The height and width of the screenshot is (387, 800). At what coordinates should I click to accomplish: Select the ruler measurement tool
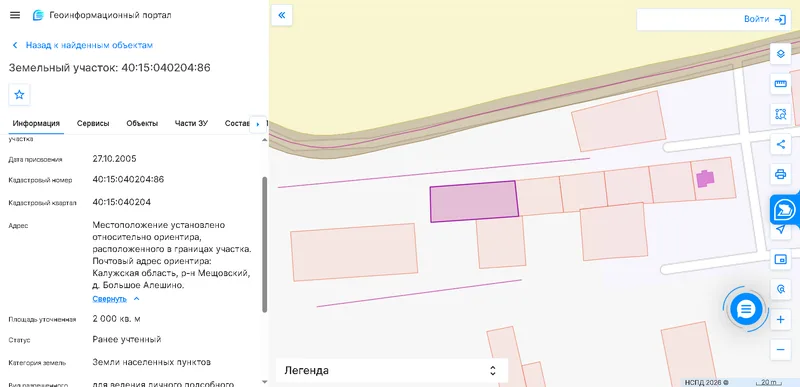click(x=780, y=84)
